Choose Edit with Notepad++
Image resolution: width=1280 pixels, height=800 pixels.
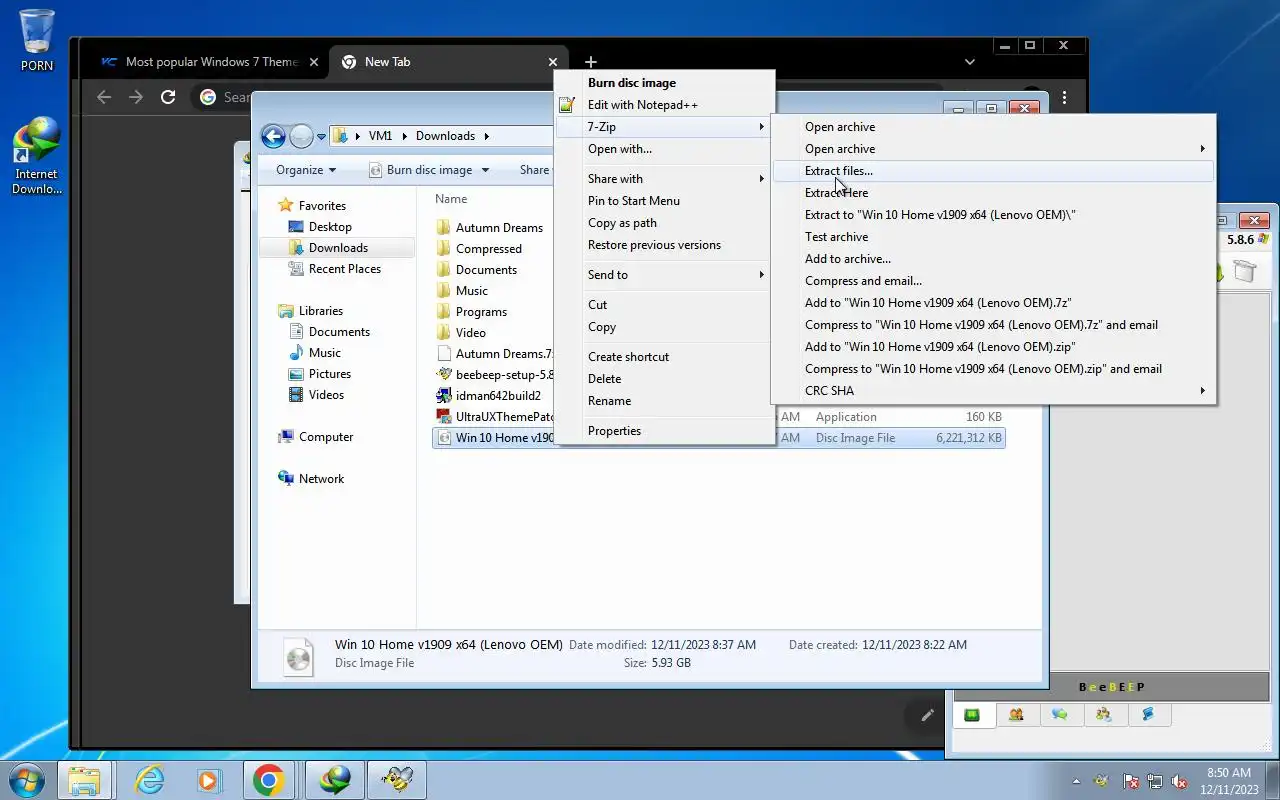click(x=664, y=105)
